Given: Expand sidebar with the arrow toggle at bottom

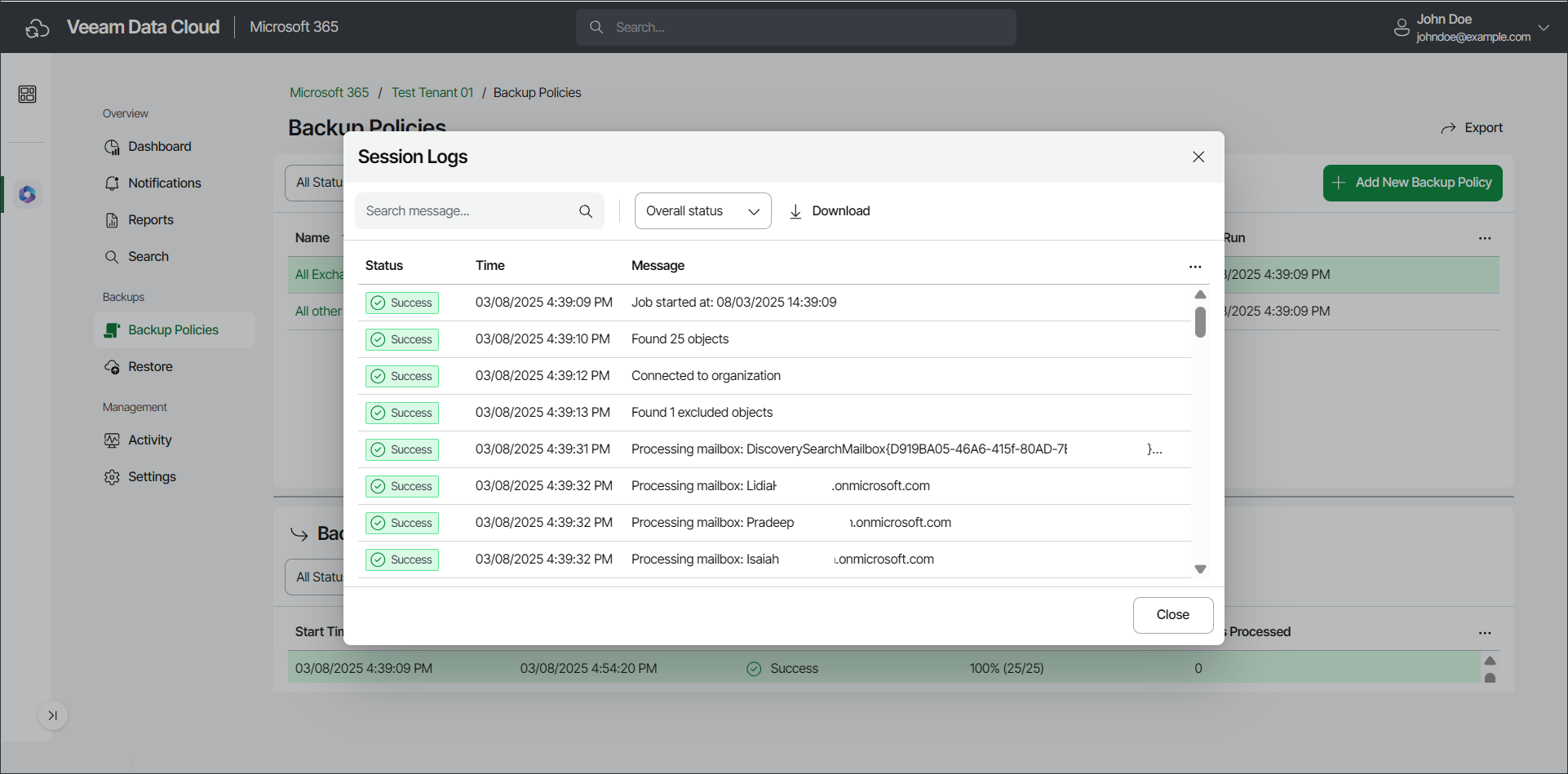Looking at the screenshot, I should click(x=53, y=715).
